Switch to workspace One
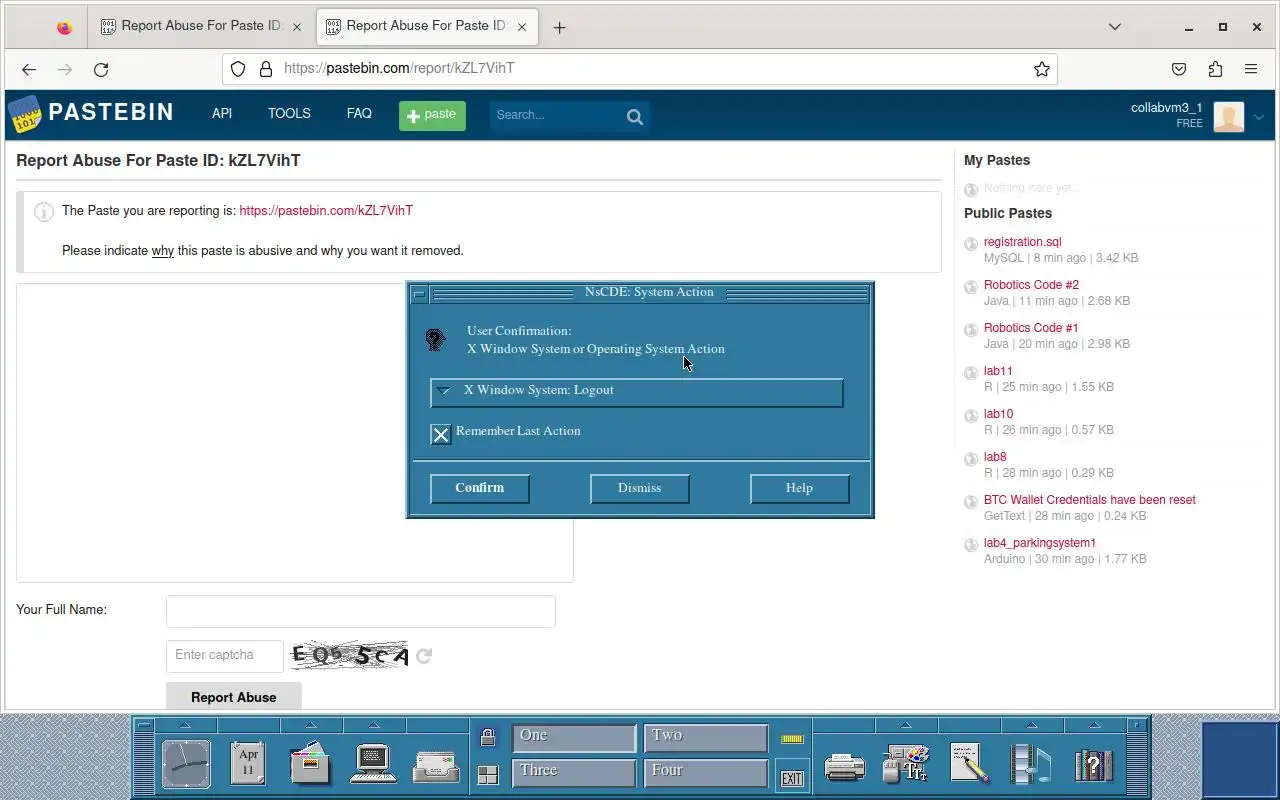1280x800 pixels. point(574,738)
